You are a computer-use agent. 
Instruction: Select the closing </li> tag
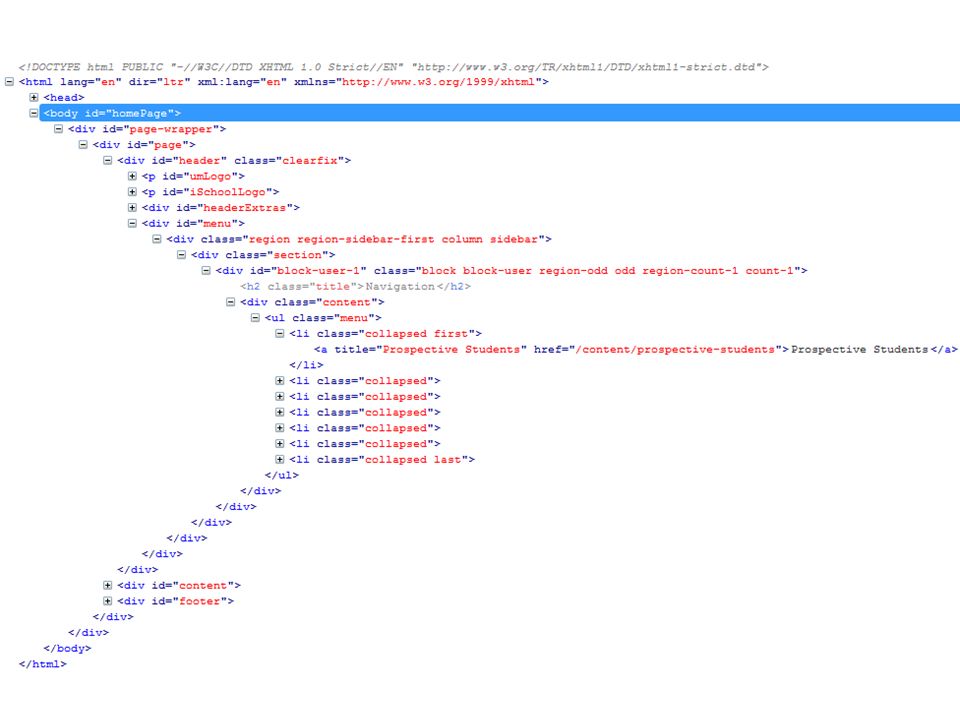tap(306, 365)
